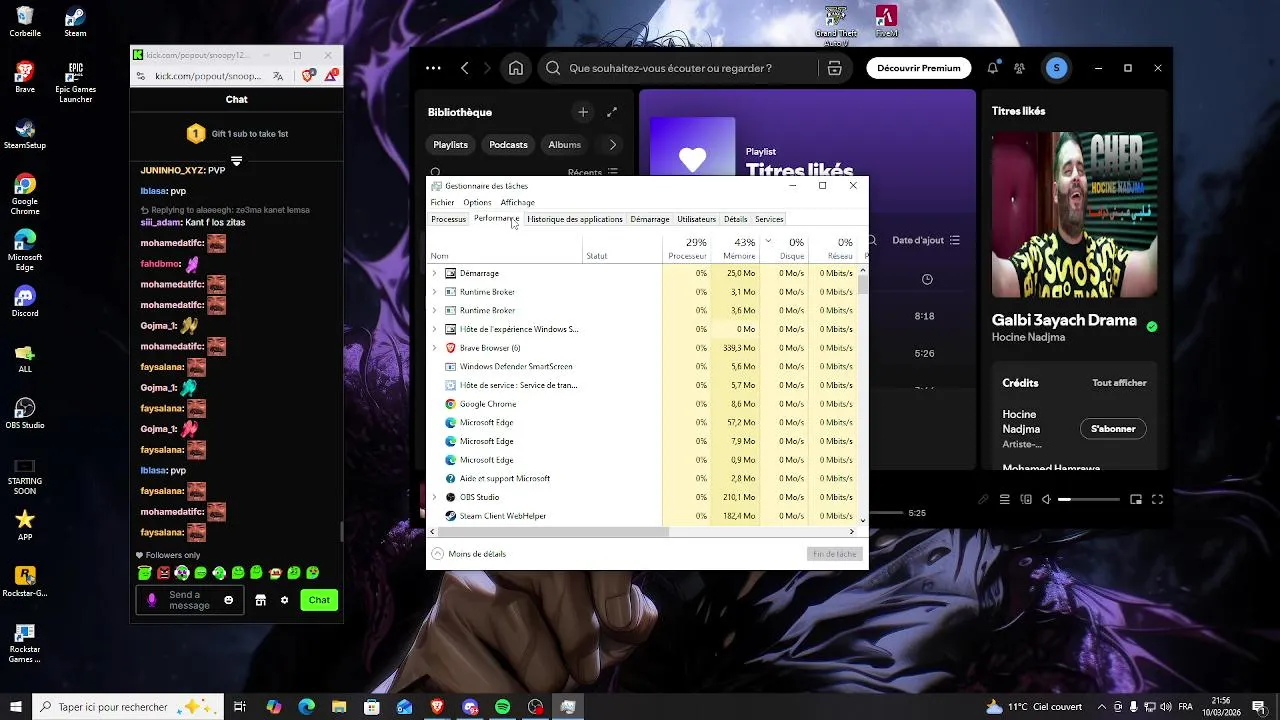Adjust Spotify volume slider

pyautogui.click(x=1089, y=499)
